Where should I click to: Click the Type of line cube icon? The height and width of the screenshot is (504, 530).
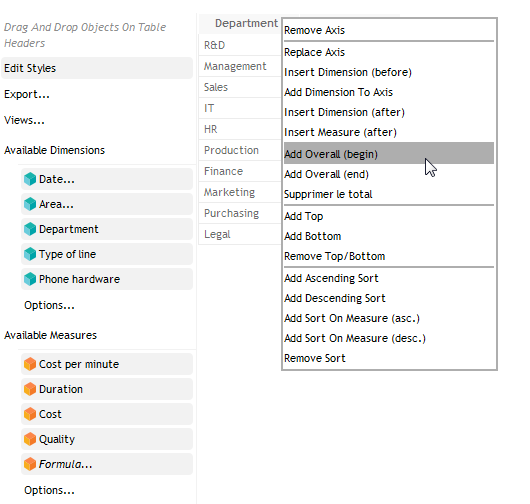(30, 254)
